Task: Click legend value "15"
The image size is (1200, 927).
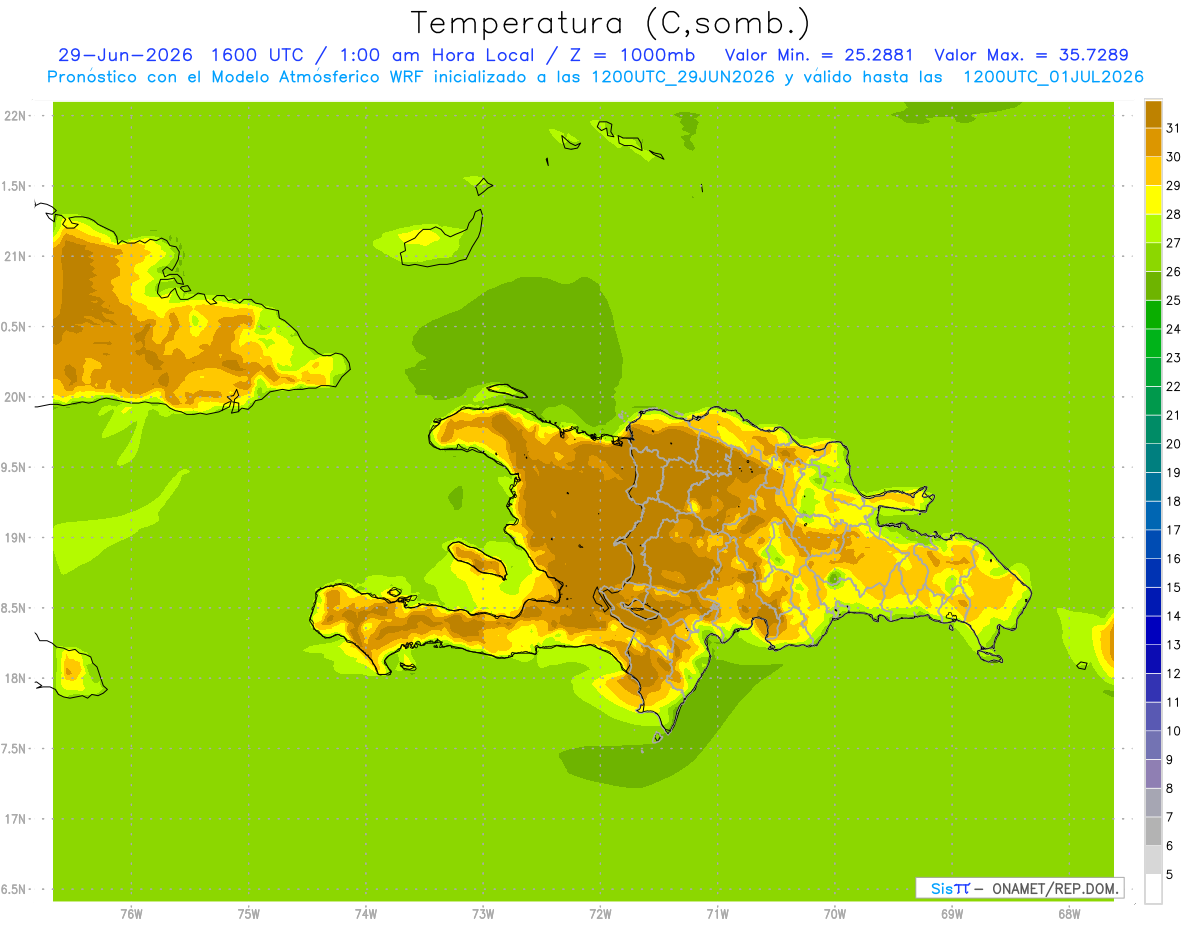Action: coord(1174,587)
